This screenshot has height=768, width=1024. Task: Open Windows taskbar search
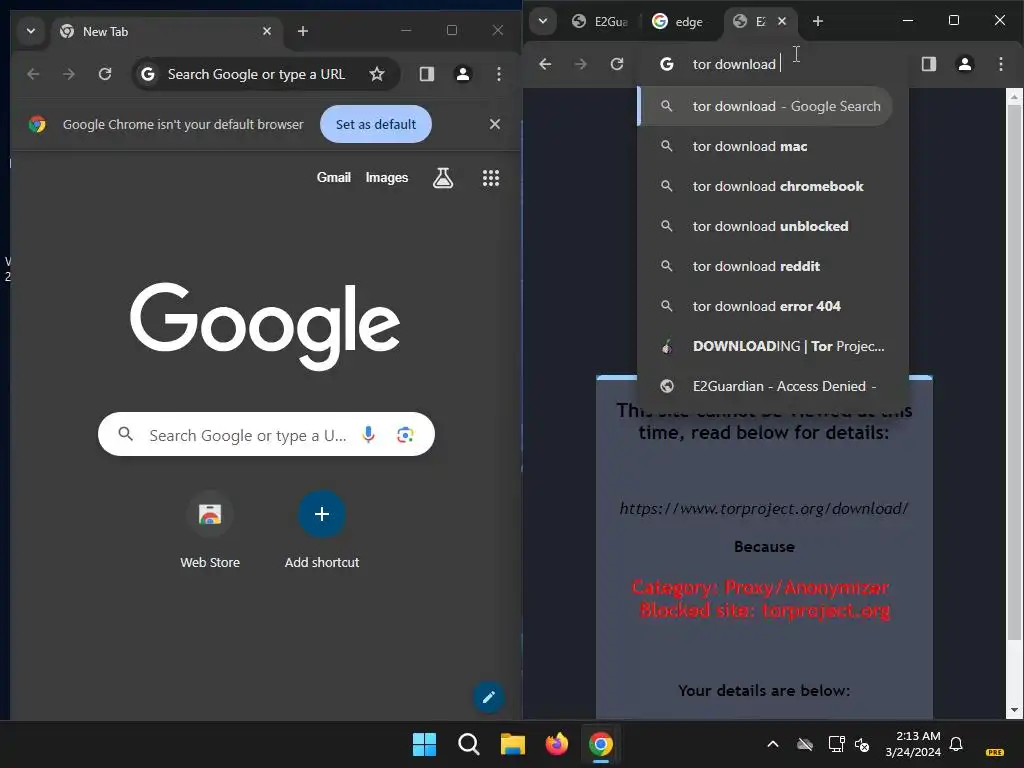click(468, 744)
